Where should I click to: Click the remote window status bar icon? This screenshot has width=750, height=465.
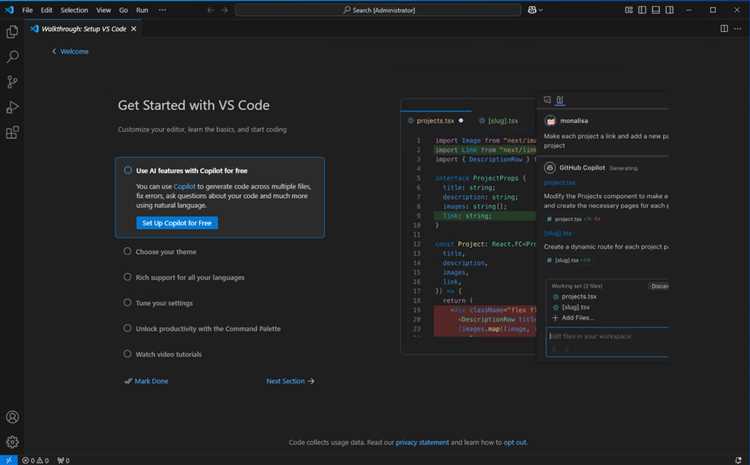[x=9, y=460]
